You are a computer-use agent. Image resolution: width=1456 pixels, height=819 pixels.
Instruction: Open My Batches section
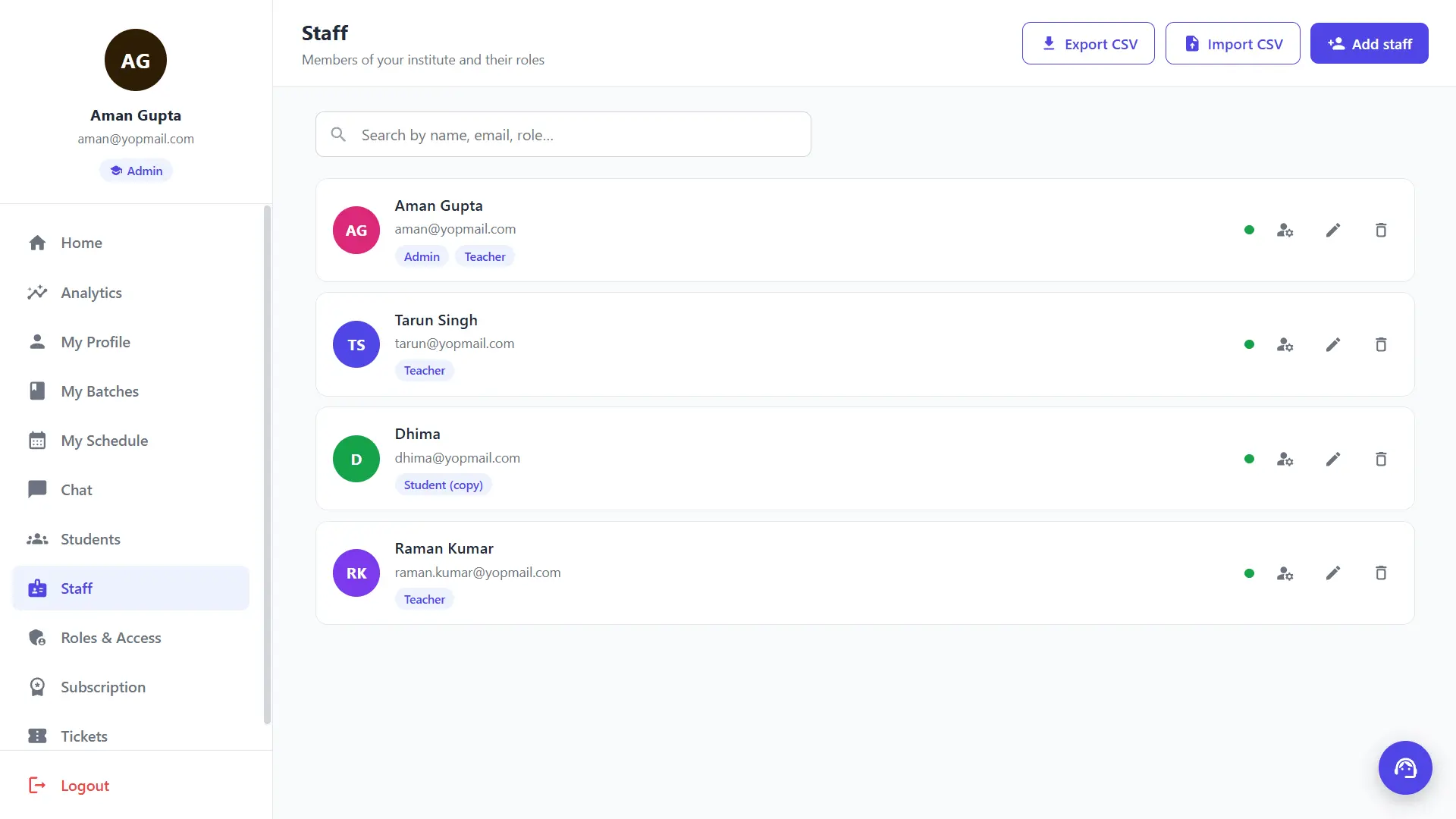[x=130, y=391]
